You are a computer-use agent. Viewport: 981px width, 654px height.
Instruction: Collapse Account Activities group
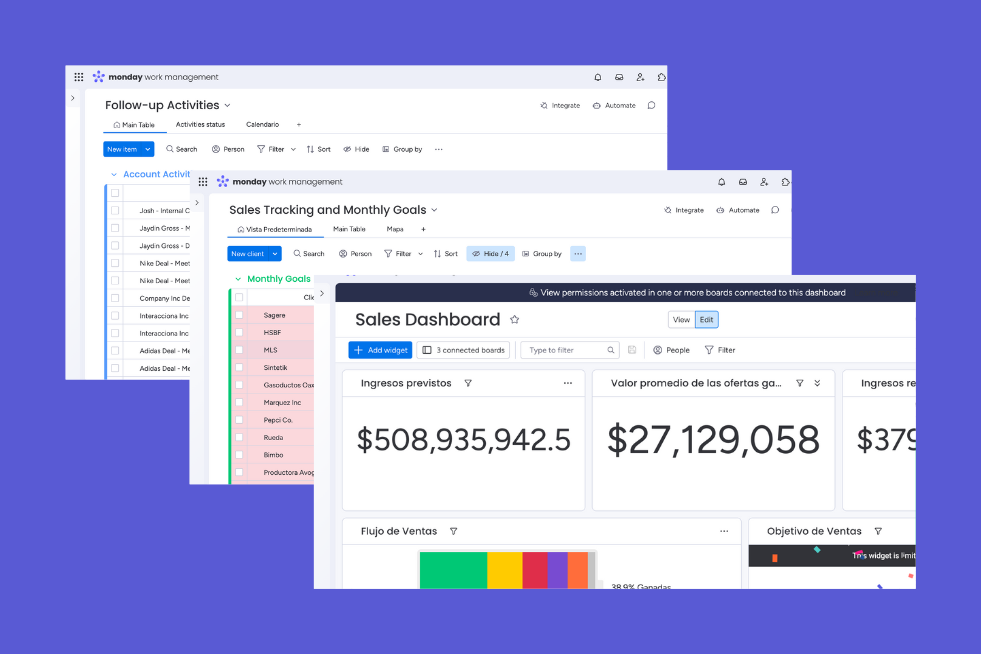click(114, 175)
